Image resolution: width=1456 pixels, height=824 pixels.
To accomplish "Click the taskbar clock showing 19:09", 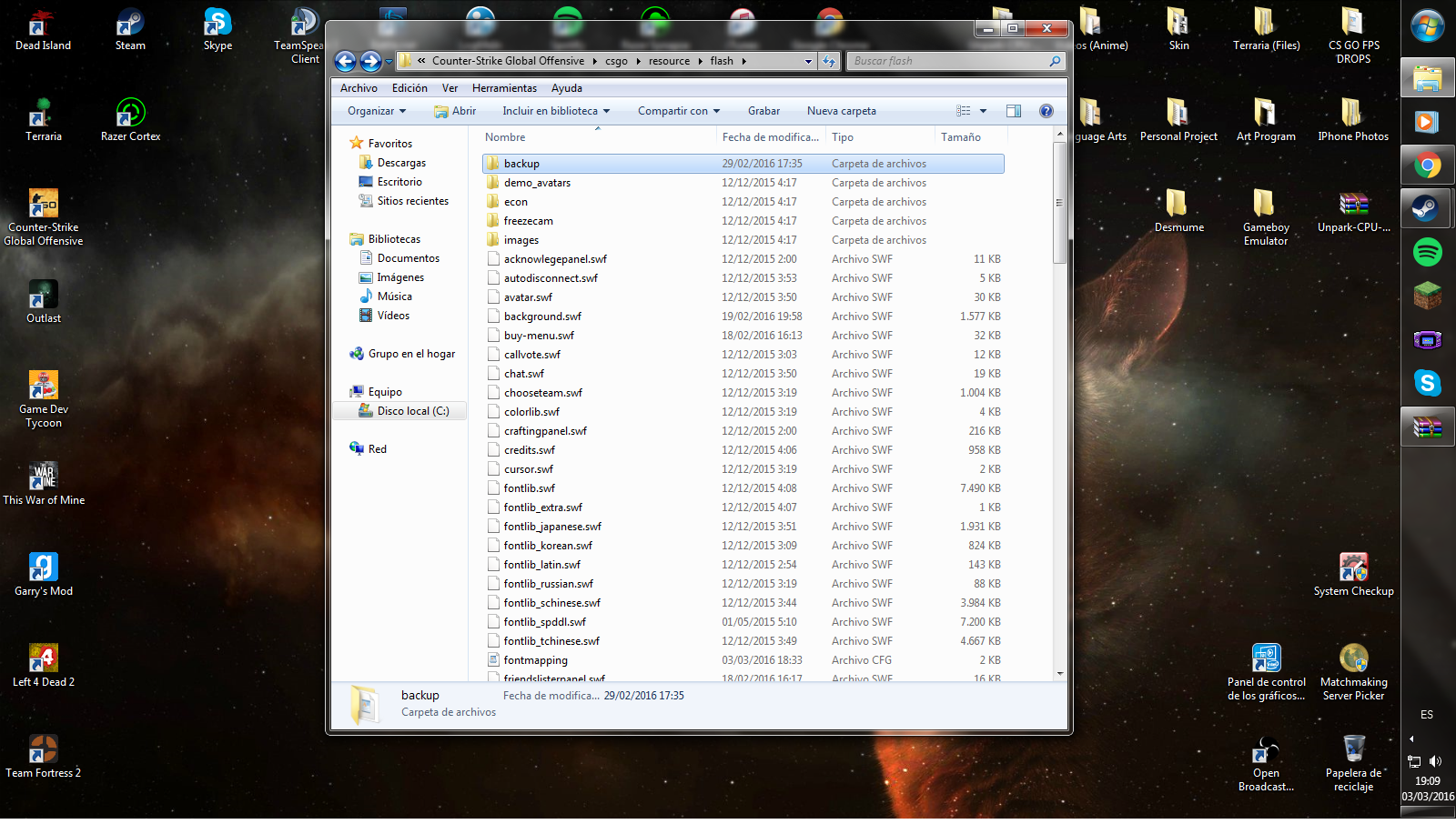I will (1427, 781).
